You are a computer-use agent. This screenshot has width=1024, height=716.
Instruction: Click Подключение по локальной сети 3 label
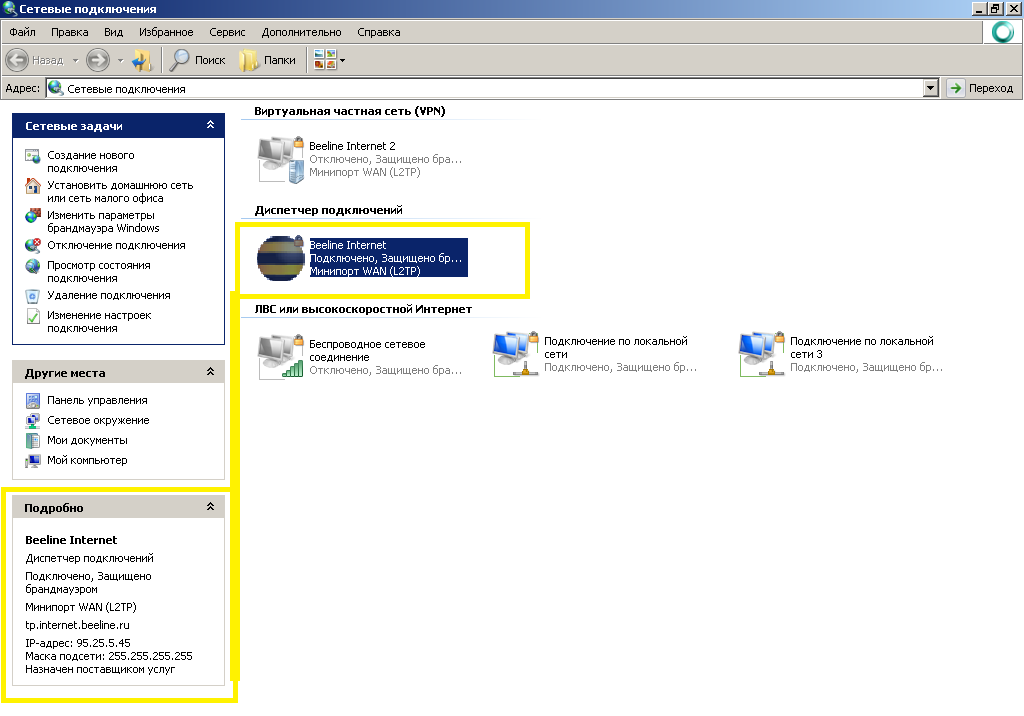pos(862,348)
